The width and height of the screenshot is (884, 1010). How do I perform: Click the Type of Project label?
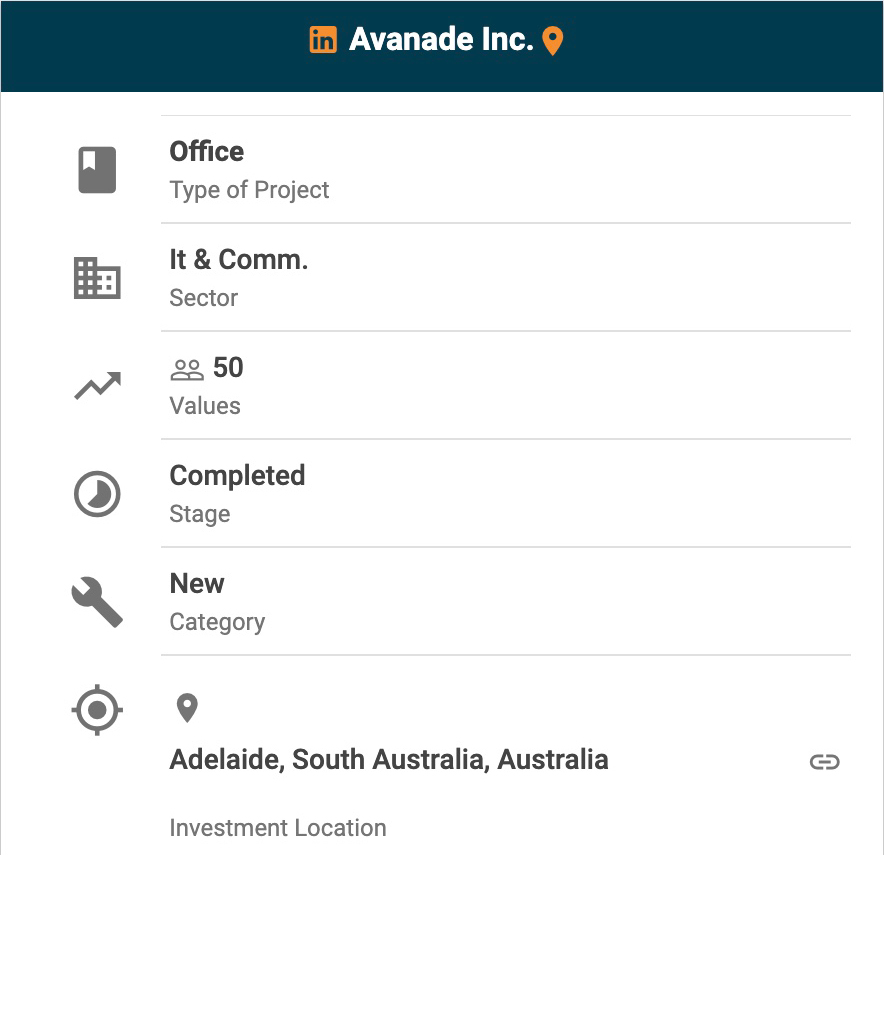pyautogui.click(x=249, y=190)
